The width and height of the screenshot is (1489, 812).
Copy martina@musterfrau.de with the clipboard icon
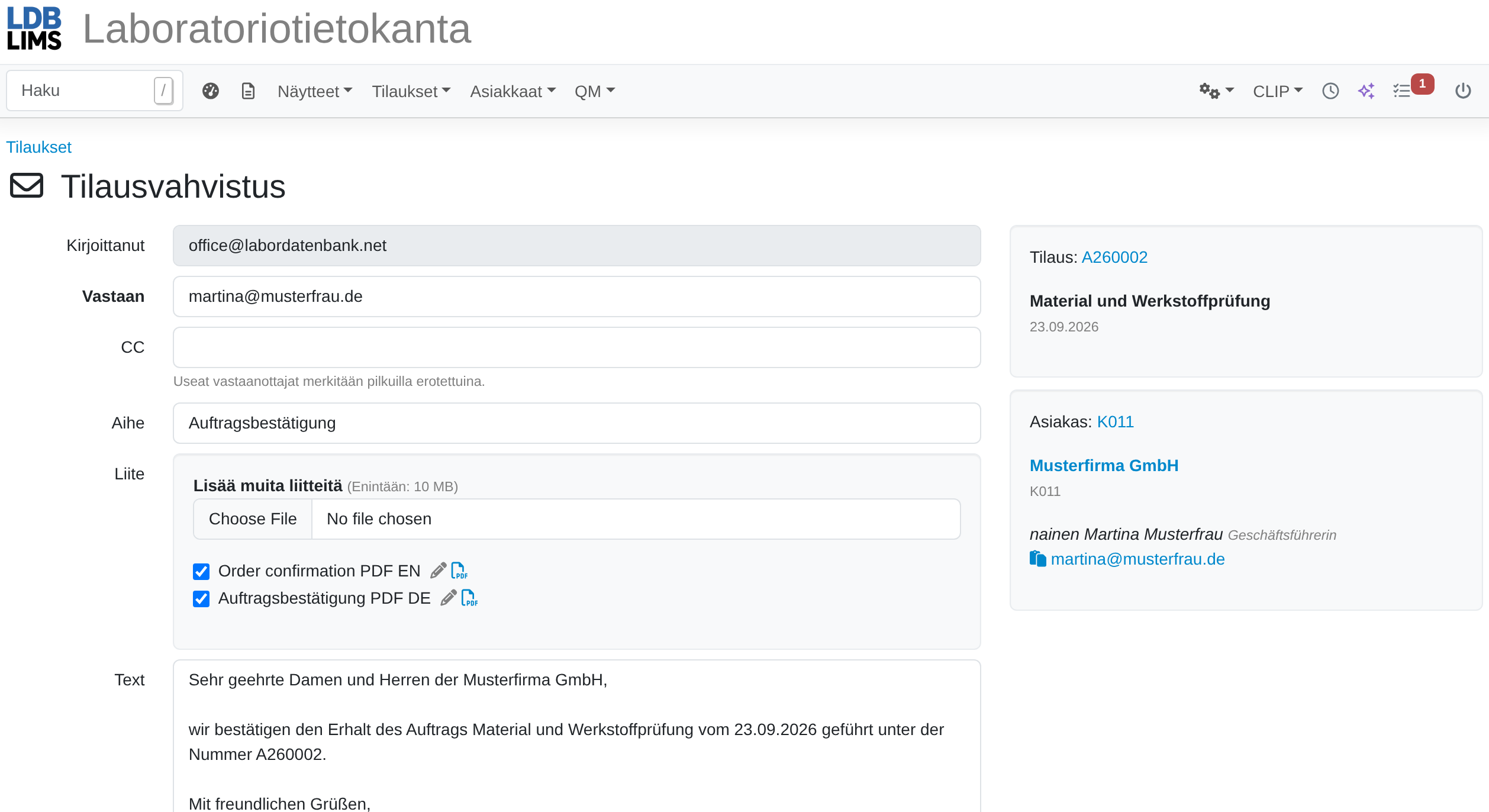[x=1038, y=559]
